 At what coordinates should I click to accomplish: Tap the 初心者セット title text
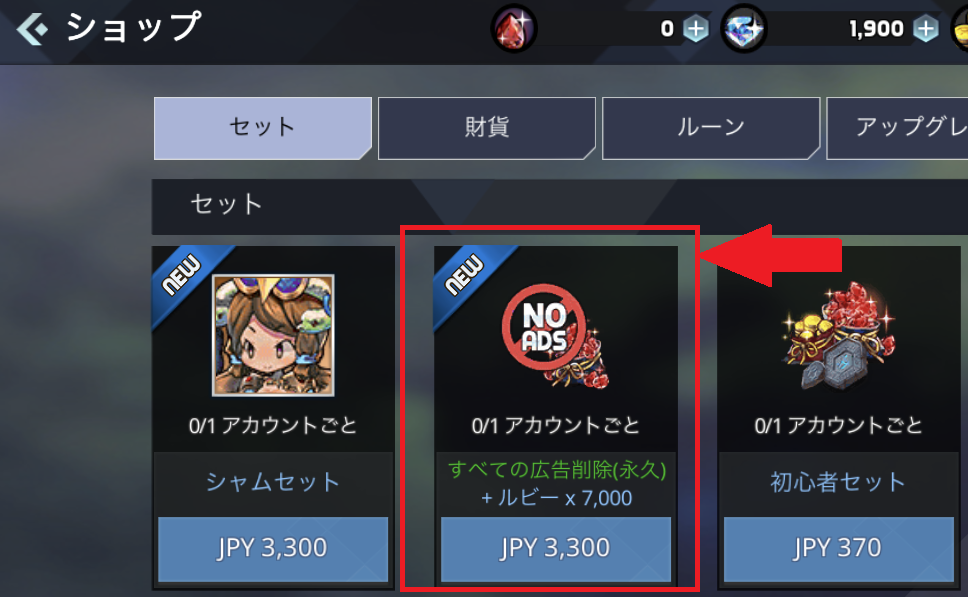click(x=838, y=482)
